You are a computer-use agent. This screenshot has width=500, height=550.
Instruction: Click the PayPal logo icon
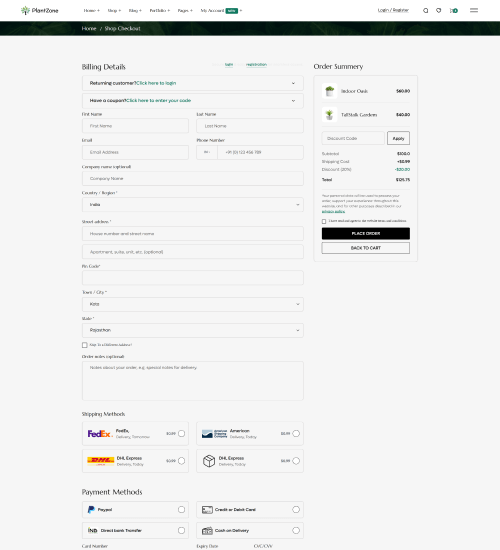pyautogui.click(x=91, y=510)
